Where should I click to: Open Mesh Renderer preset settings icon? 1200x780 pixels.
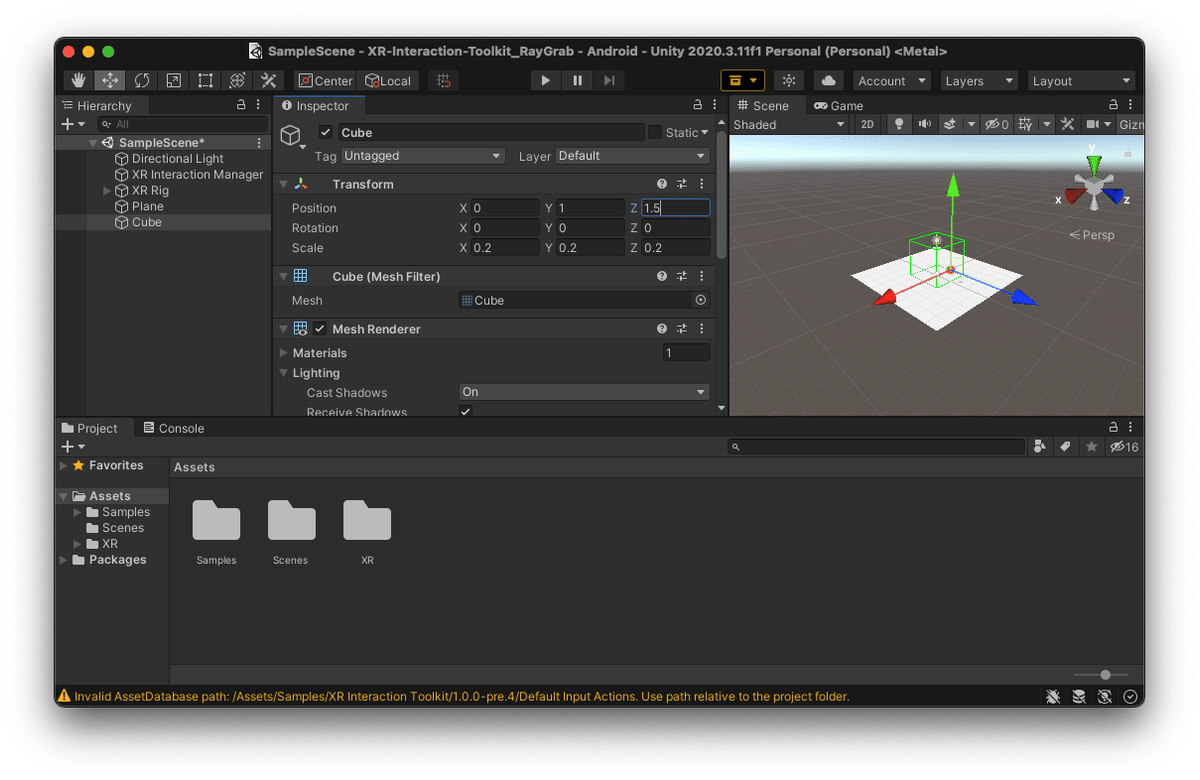(682, 328)
